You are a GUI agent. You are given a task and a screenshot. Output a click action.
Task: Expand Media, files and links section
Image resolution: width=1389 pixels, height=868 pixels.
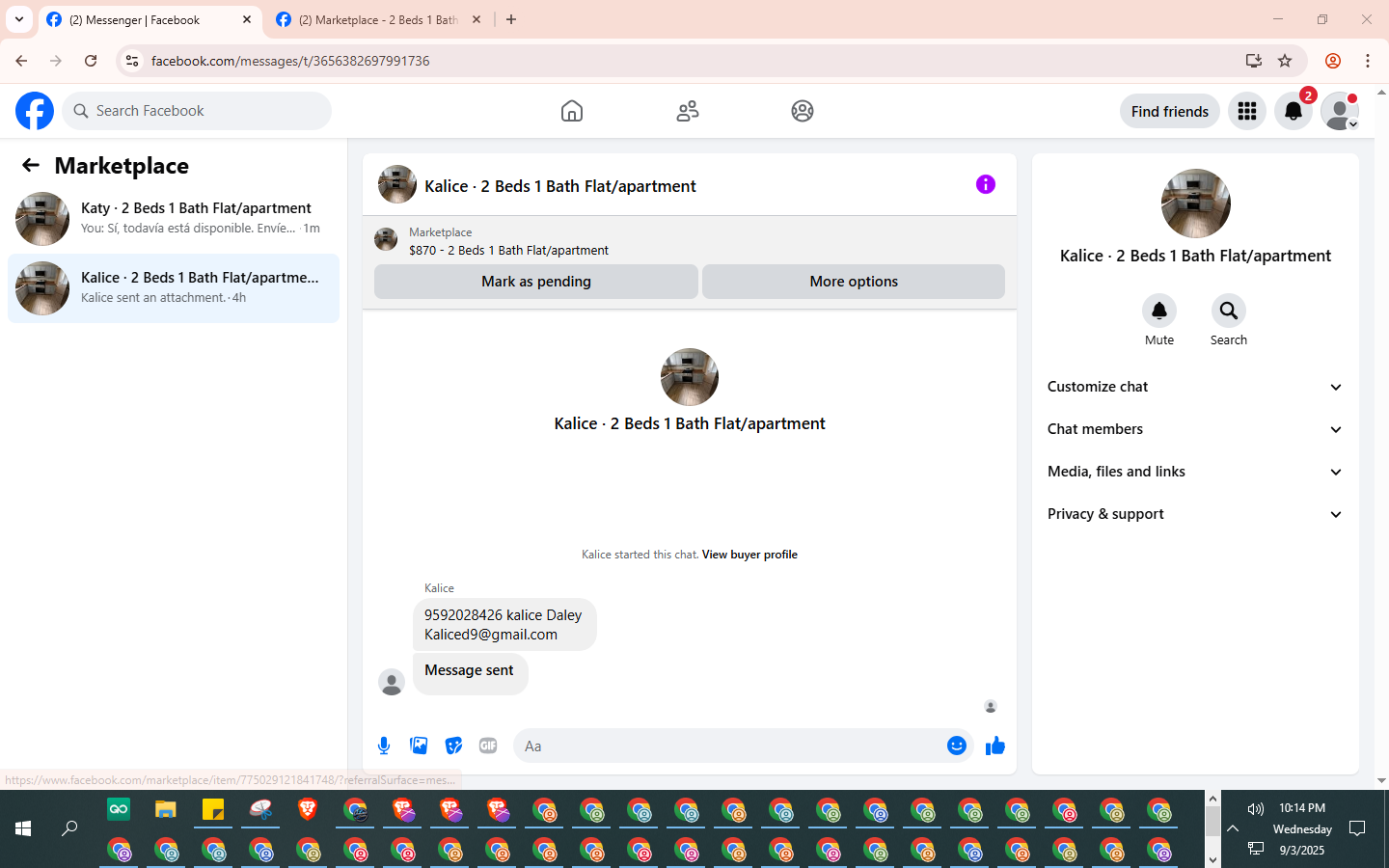(x=1196, y=472)
